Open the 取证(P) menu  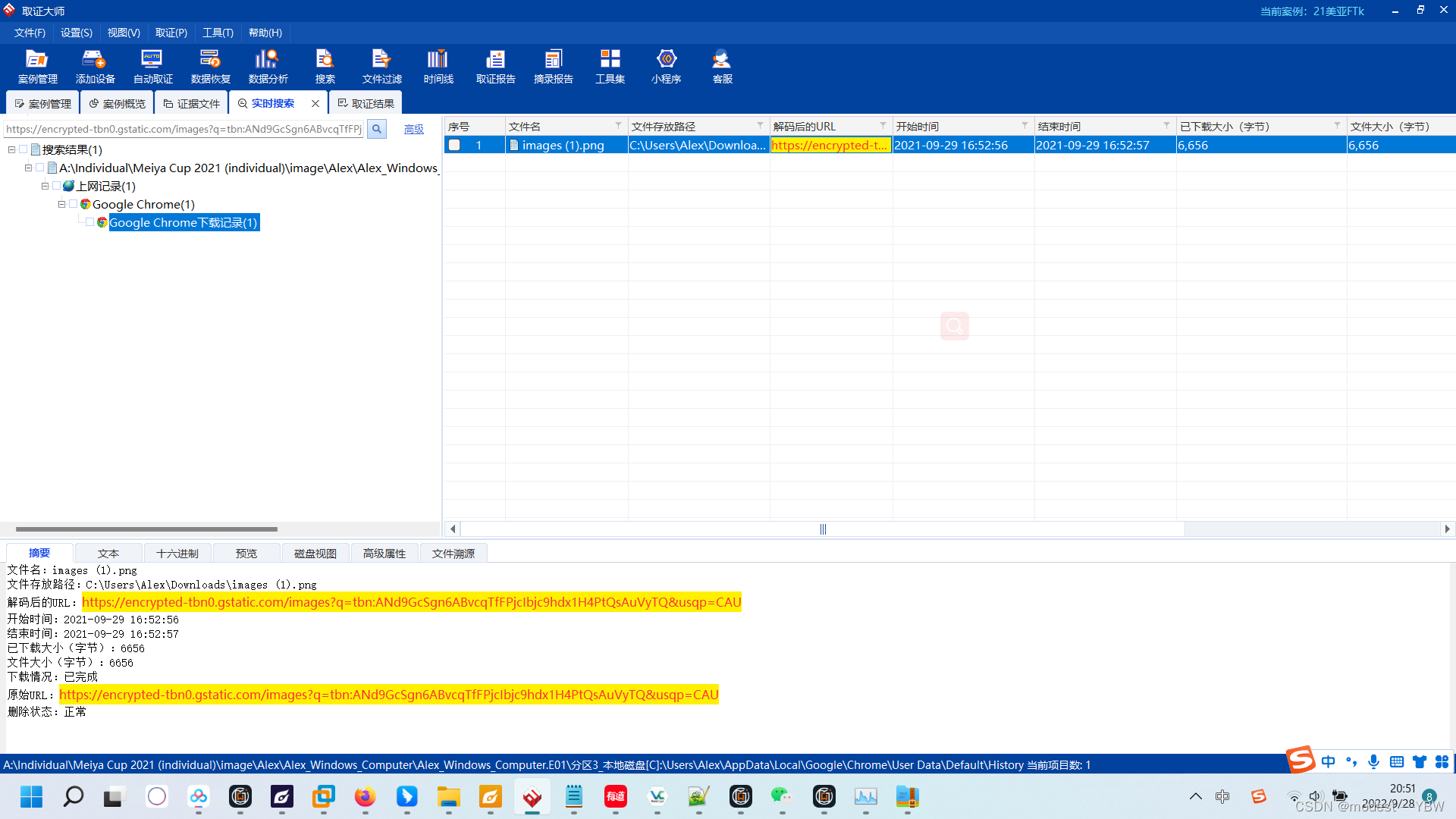(171, 33)
